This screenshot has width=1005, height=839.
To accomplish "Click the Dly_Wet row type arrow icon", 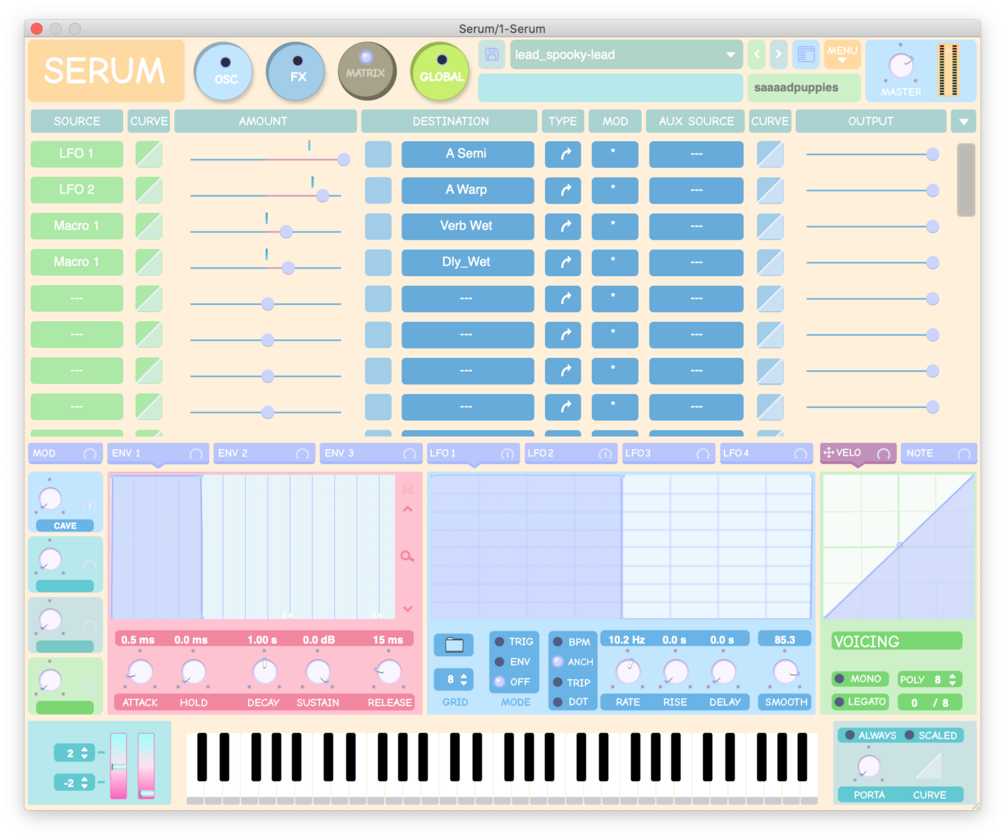I will click(x=563, y=262).
